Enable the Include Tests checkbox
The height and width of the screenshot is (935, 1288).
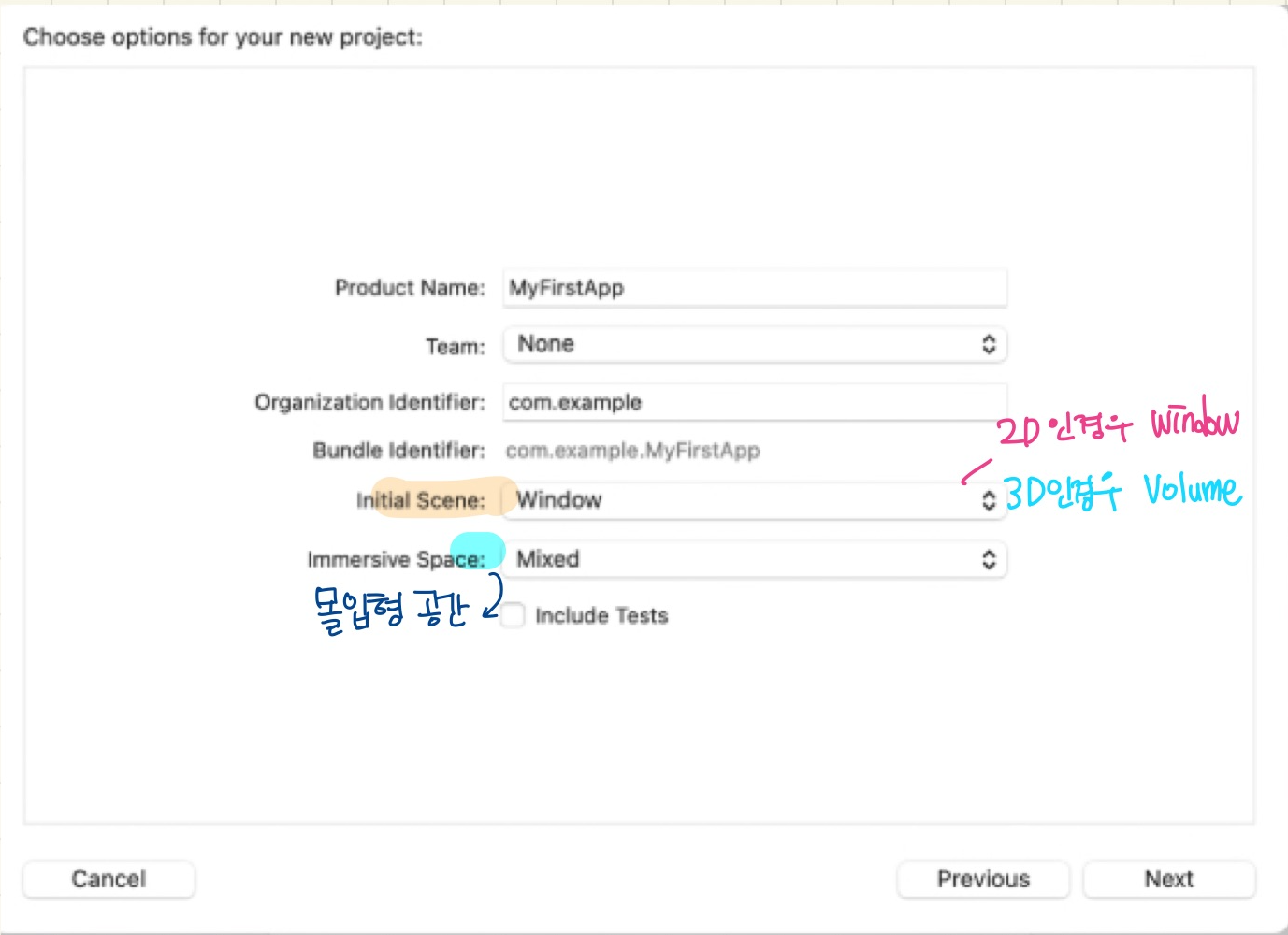point(513,615)
